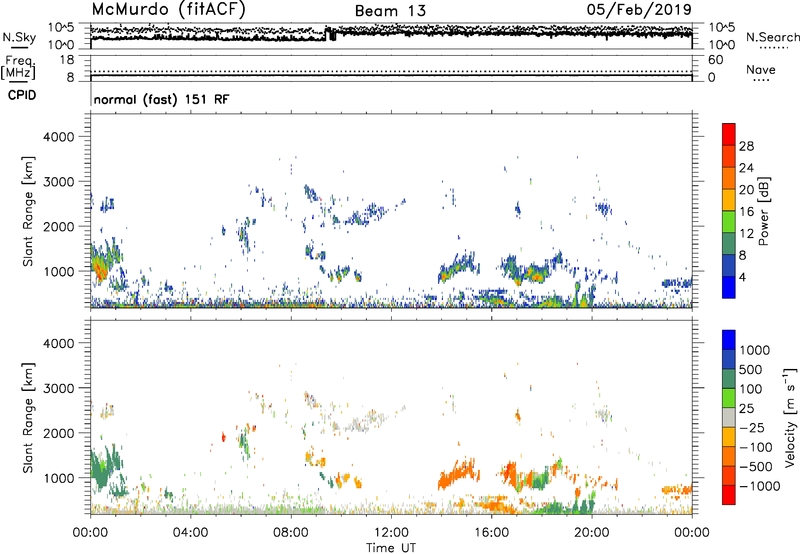Select the 4000 km tick of velocity panel

pos(59,343)
